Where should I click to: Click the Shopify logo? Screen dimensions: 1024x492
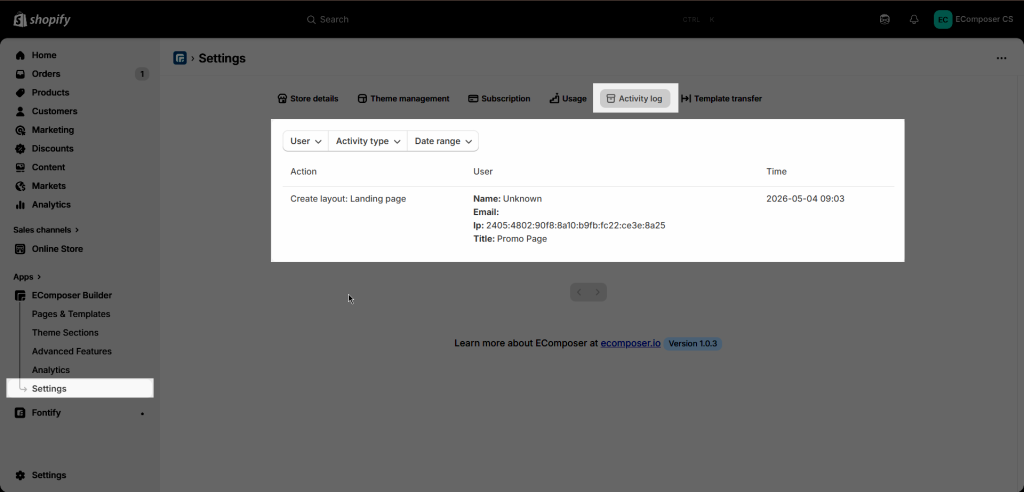42,20
